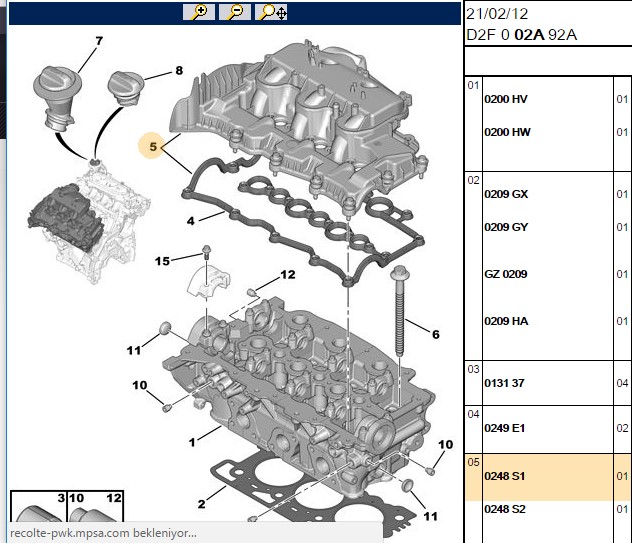This screenshot has width=632, height=543.
Task: Select callout 4 for the cover gasket
Action: [191, 221]
